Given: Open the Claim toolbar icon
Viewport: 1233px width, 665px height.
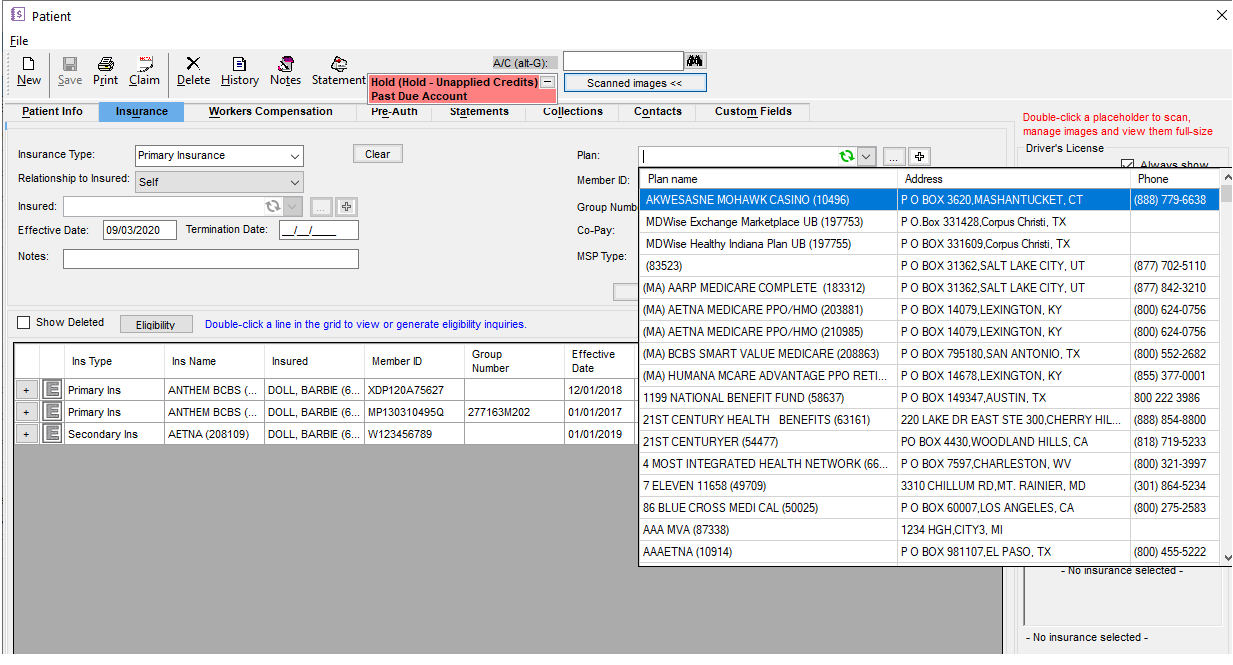Looking at the screenshot, I should click(x=145, y=71).
